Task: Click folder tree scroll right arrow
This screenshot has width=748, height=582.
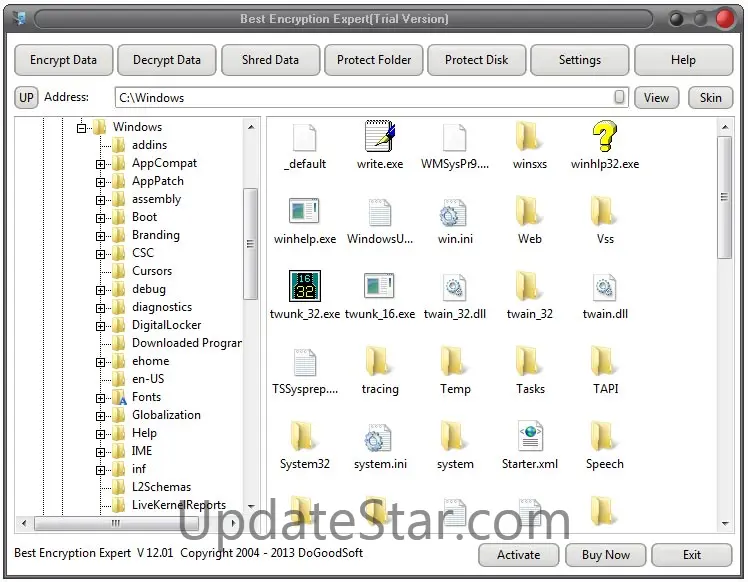Action: [x=233, y=523]
